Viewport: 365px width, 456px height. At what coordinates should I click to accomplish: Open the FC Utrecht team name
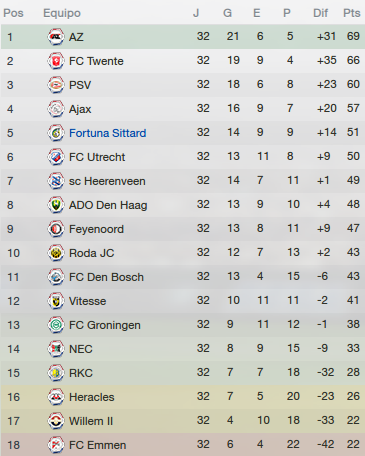[97, 157]
